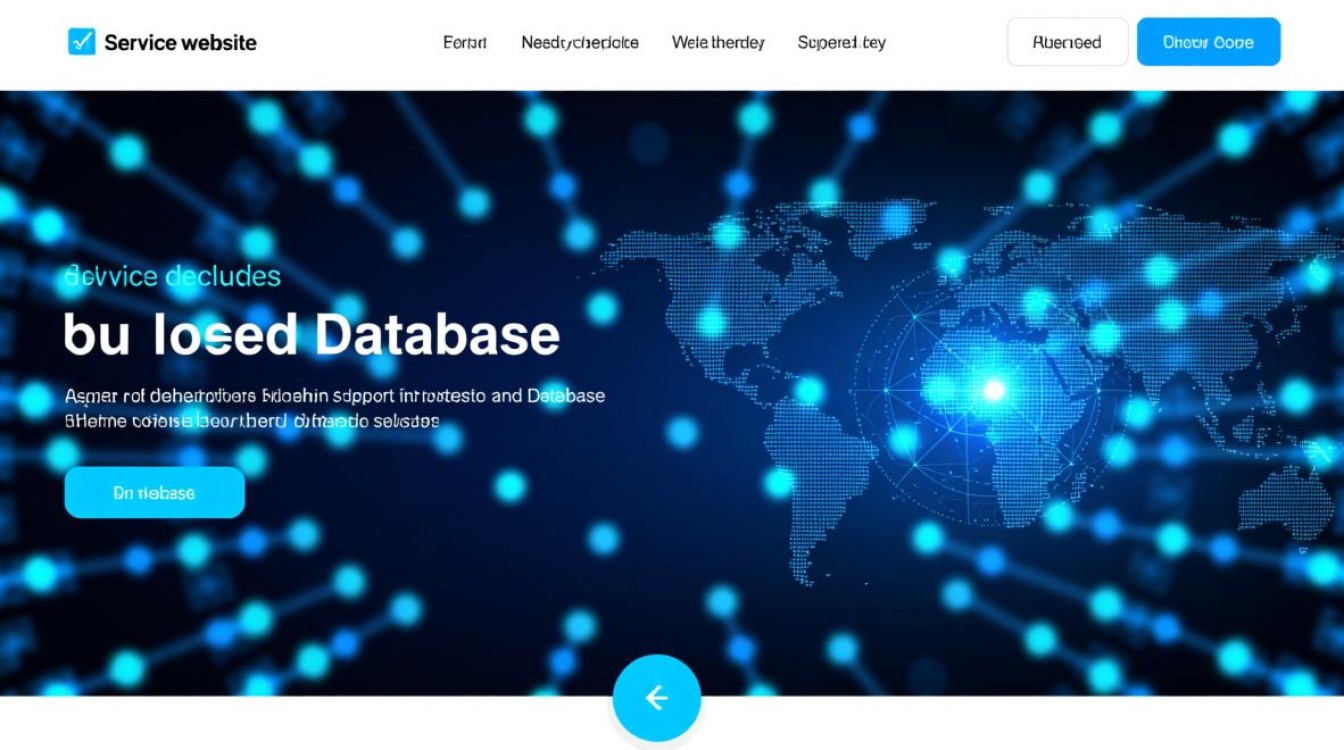
Task: Click the "Dn tiebase" hero button
Action: (x=154, y=493)
